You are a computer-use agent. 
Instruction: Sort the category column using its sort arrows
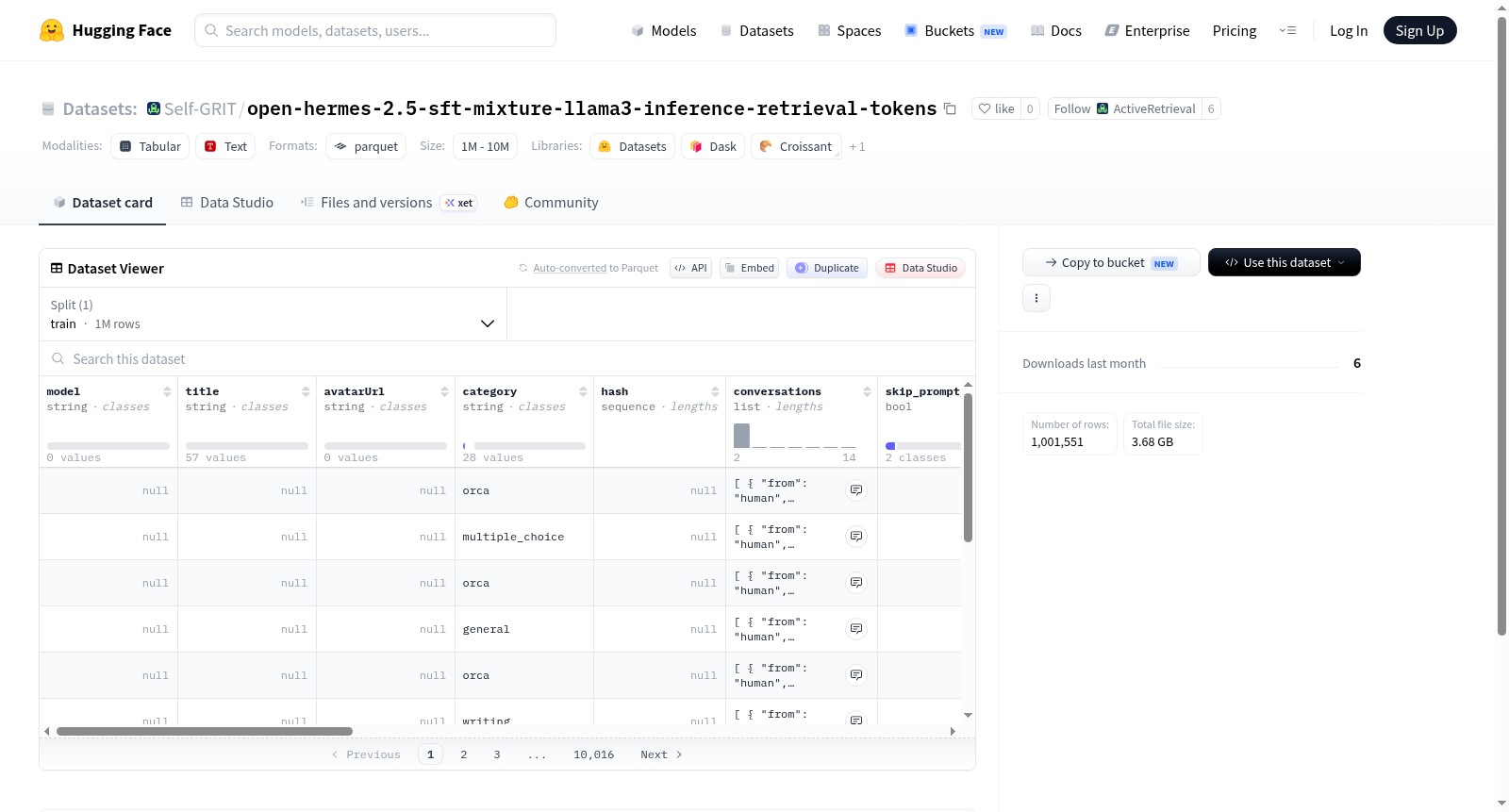pos(583,391)
